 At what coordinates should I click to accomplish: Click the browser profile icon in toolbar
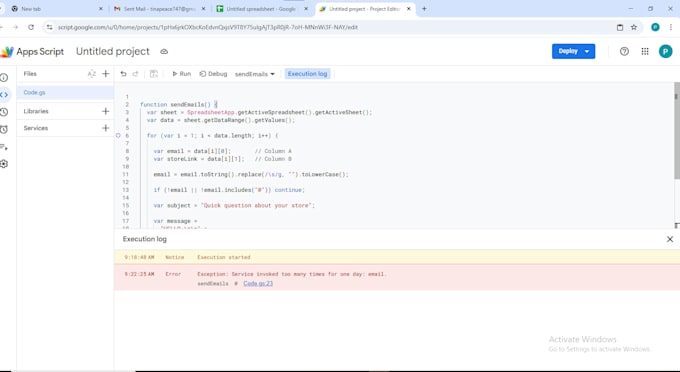pos(655,27)
